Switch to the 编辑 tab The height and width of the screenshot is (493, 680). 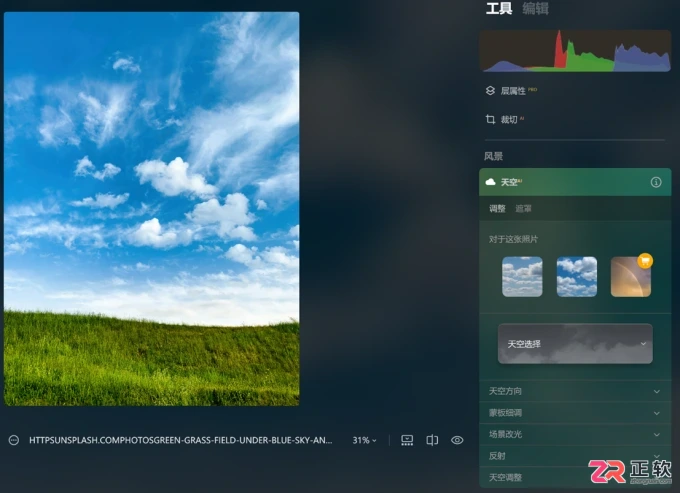536,8
